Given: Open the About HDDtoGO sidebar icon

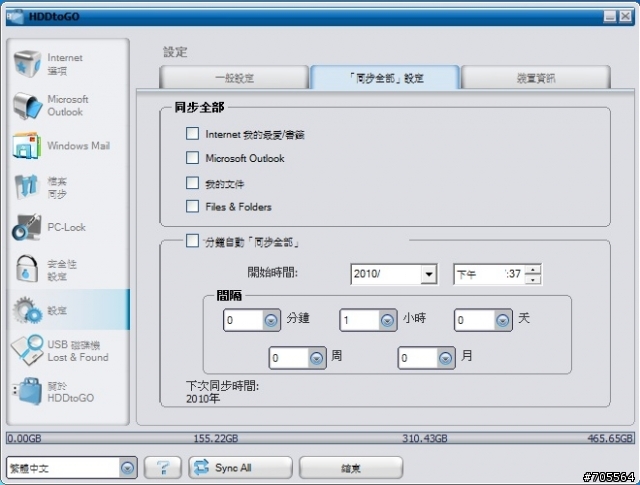Looking at the screenshot, I should point(27,391).
